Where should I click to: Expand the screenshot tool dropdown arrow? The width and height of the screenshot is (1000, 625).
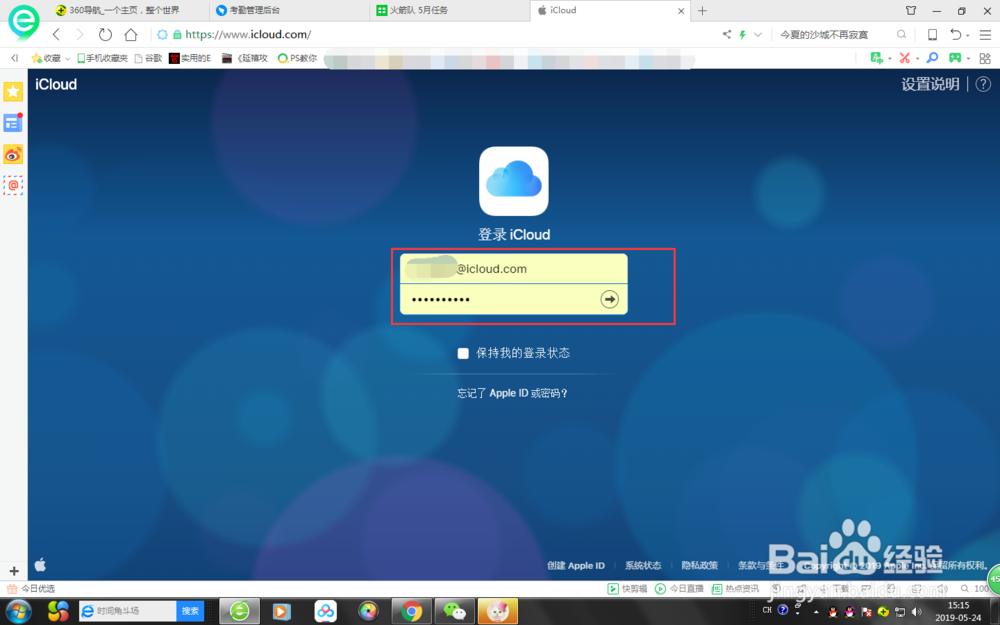(x=917, y=59)
